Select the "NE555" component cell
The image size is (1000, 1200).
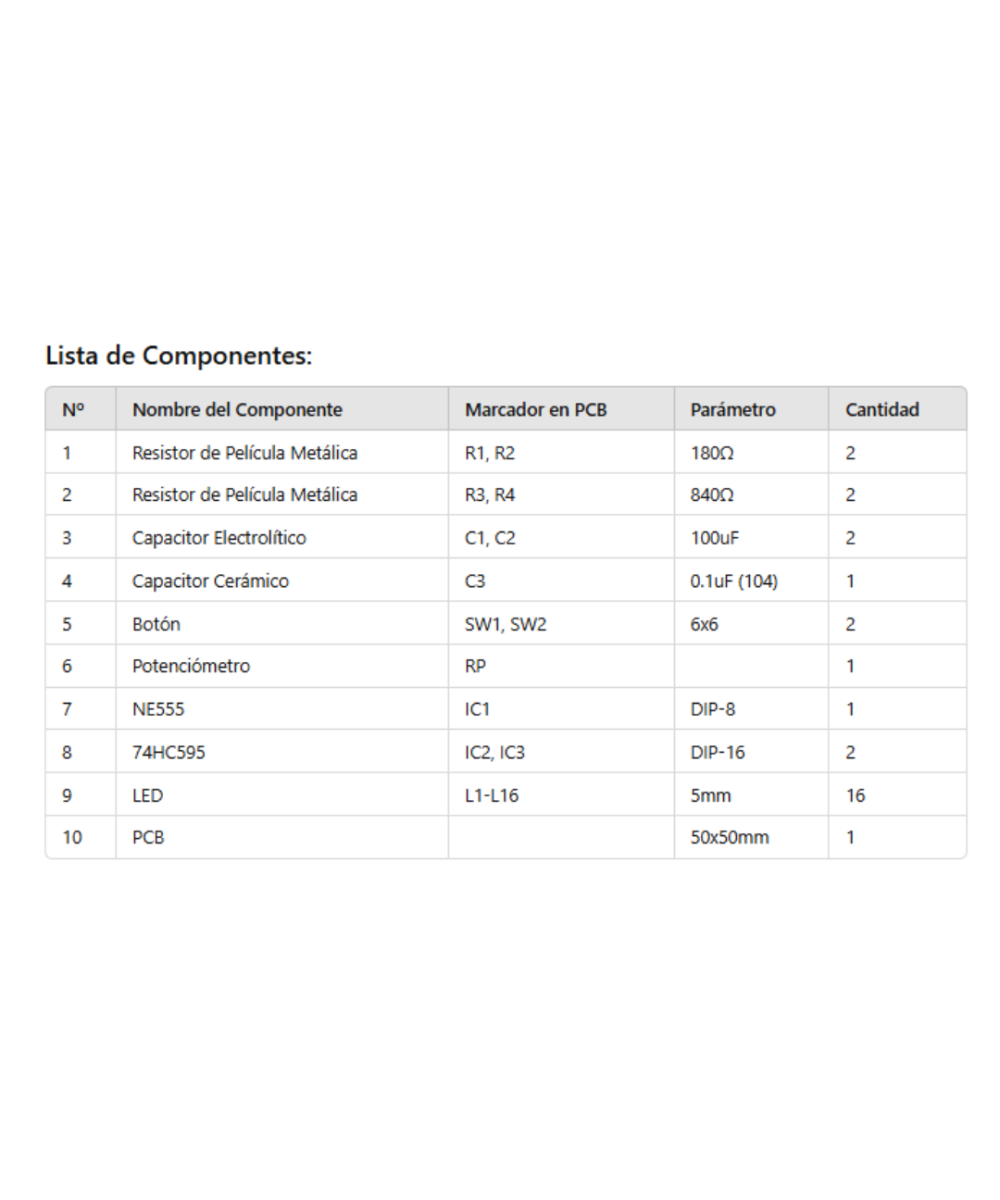pos(158,710)
